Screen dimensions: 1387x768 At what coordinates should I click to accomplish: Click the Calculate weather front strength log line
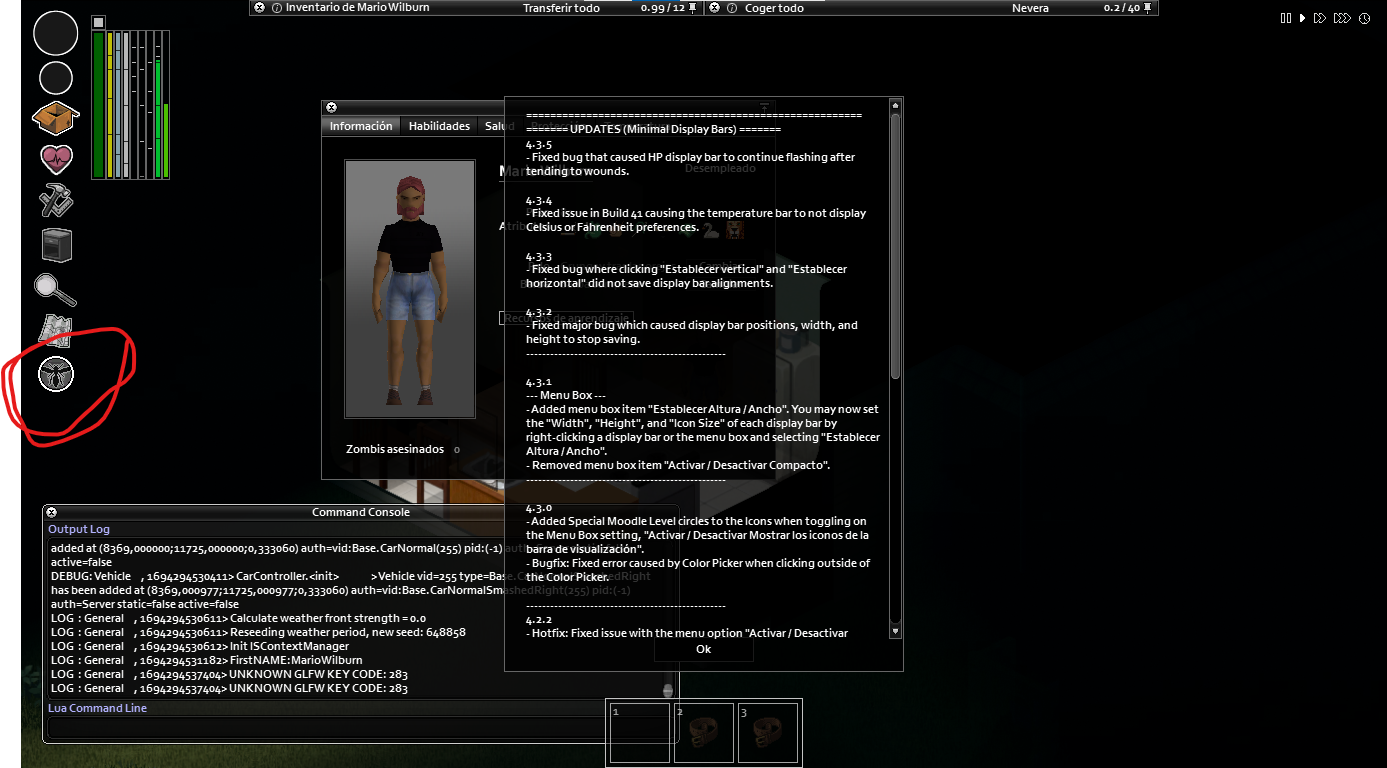(x=238, y=618)
